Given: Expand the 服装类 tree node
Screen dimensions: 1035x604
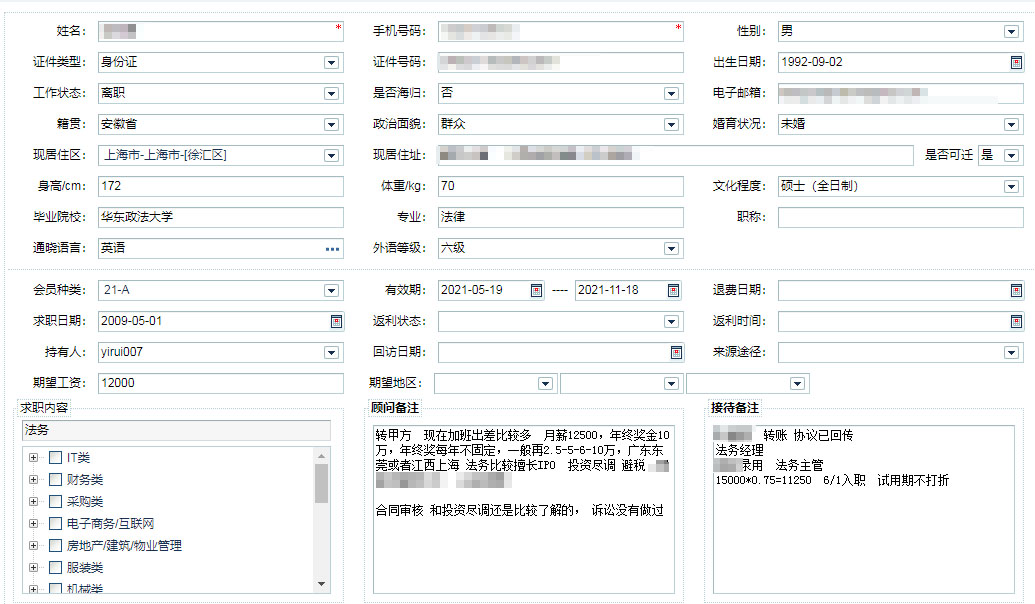Looking at the screenshot, I should point(33,568).
